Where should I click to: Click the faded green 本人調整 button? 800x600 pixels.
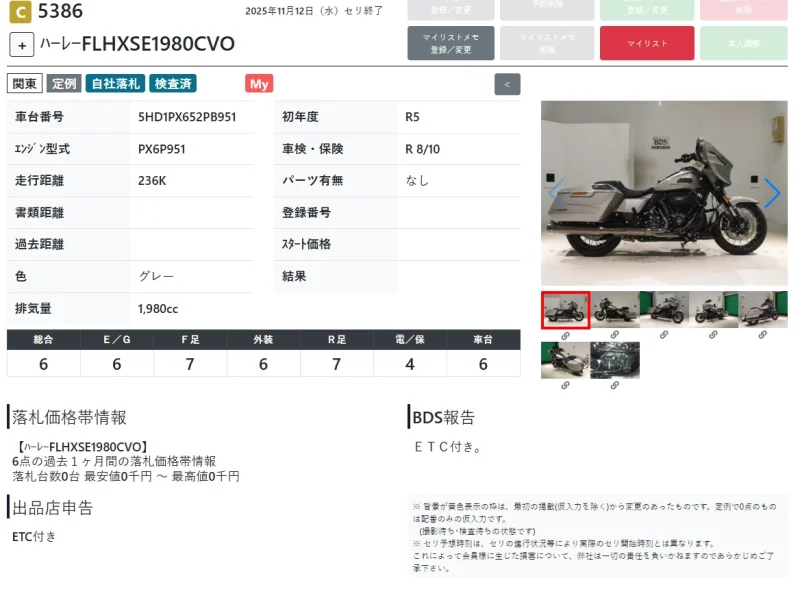[744, 43]
